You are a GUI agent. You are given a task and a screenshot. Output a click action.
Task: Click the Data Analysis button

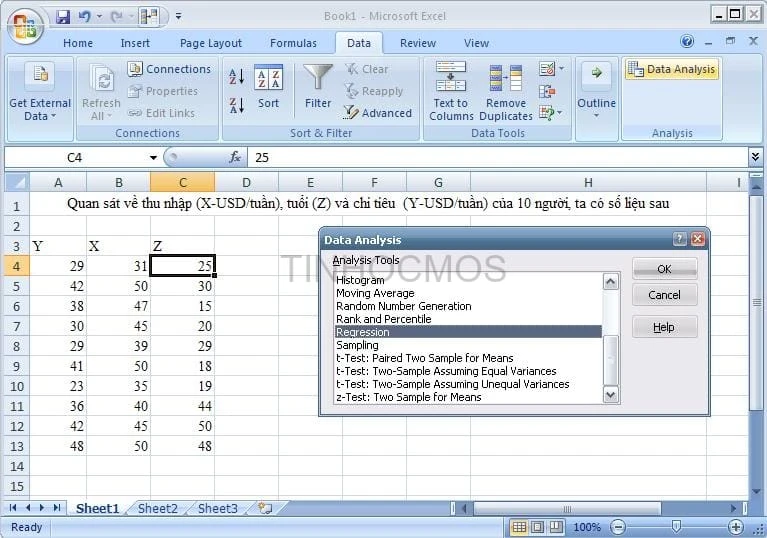point(672,69)
